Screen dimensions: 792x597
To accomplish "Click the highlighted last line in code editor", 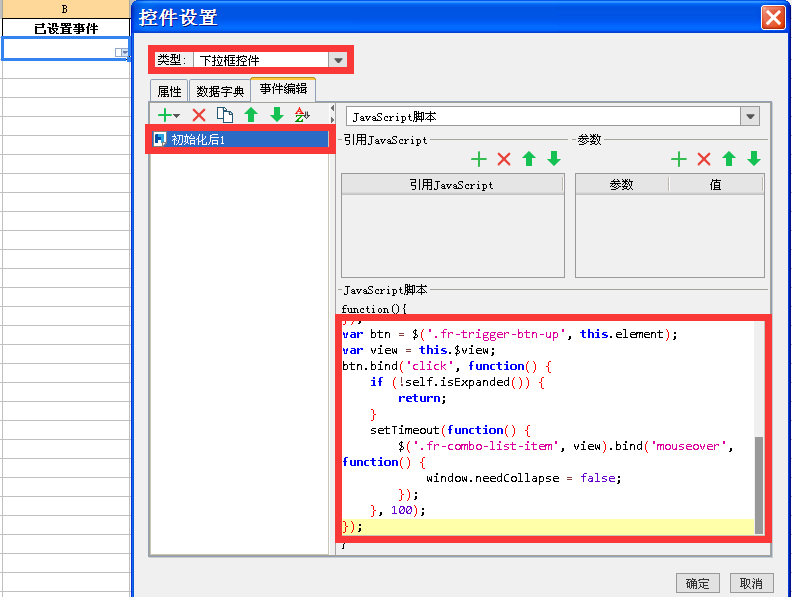I will (x=548, y=526).
